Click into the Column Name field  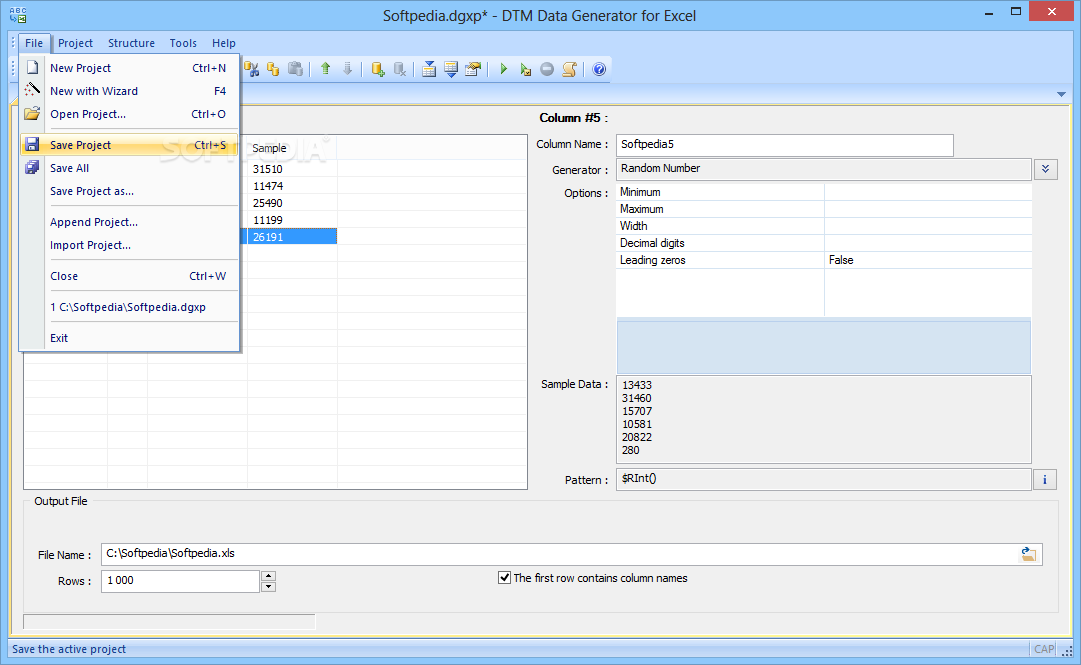[x=785, y=145]
